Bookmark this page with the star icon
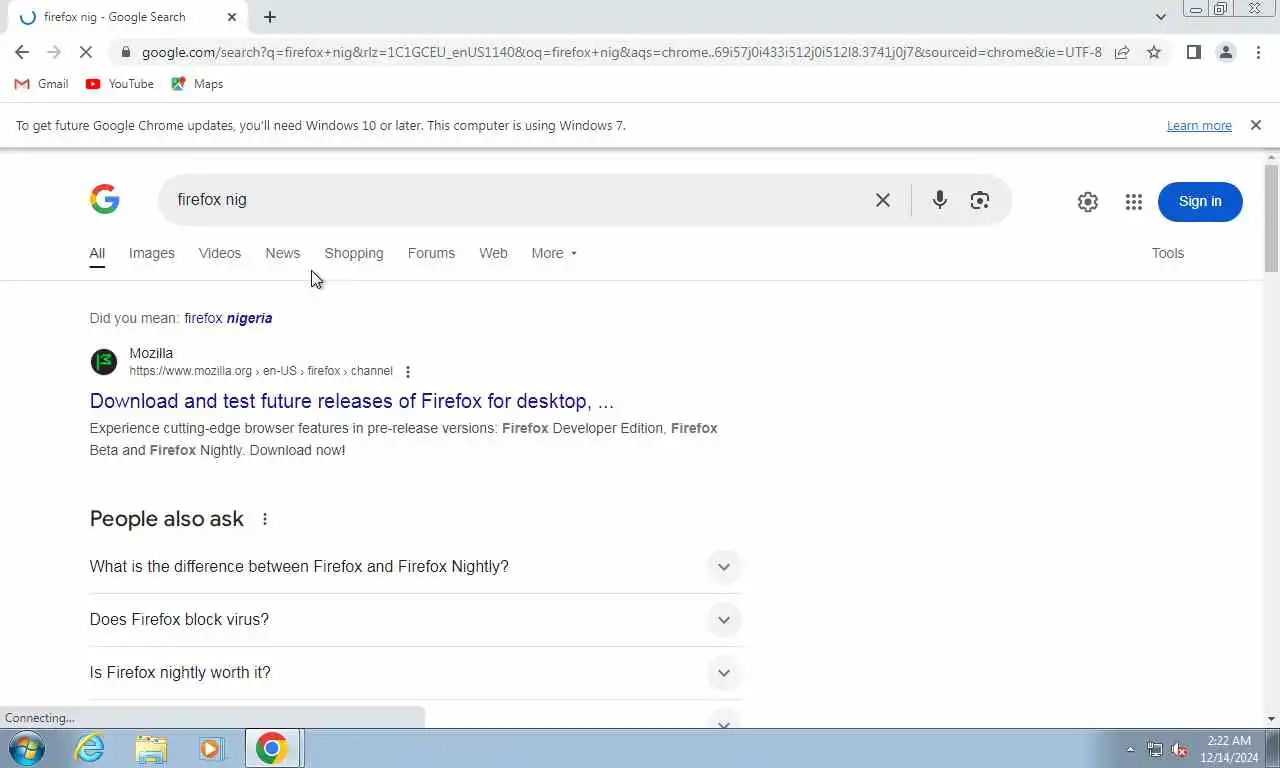 pos(1154,52)
